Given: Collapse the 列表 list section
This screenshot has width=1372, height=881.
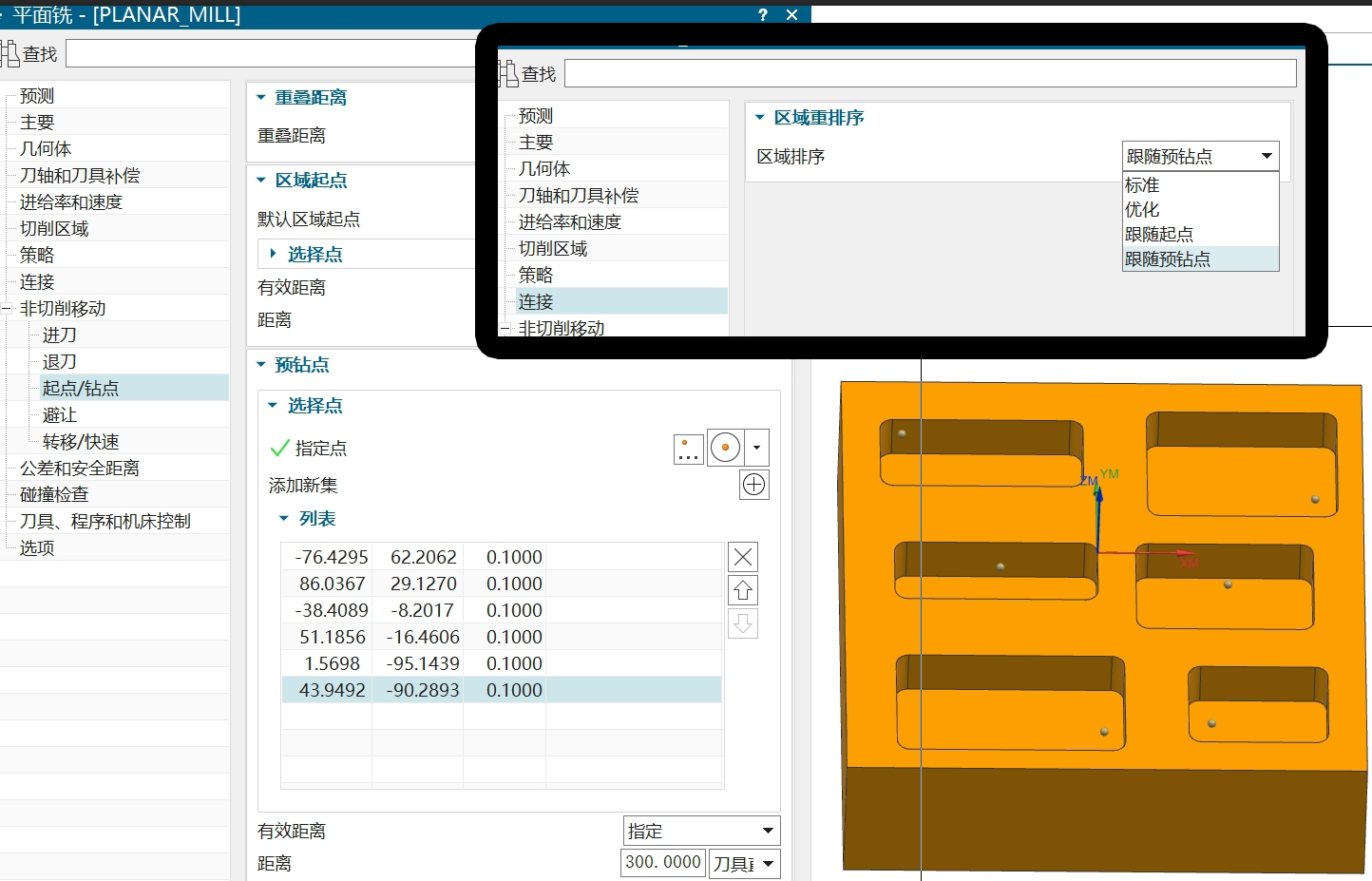Looking at the screenshot, I should (x=283, y=518).
